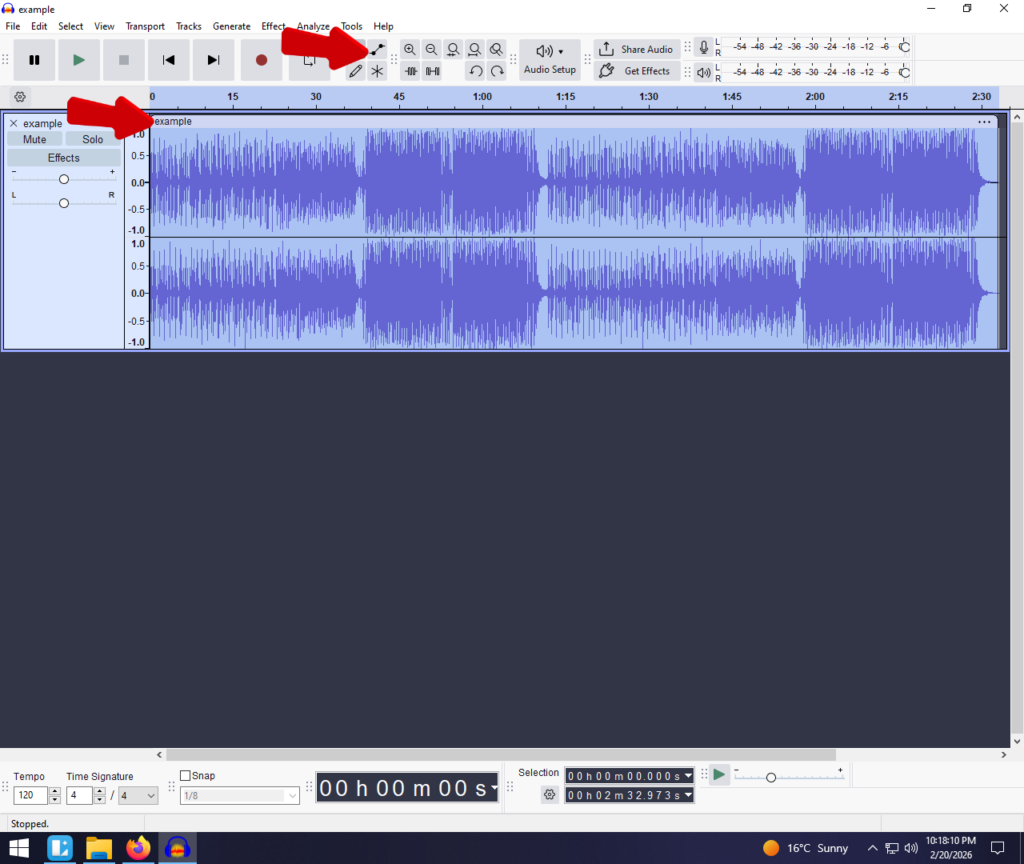Click the Trim audio outside selection icon

410,71
